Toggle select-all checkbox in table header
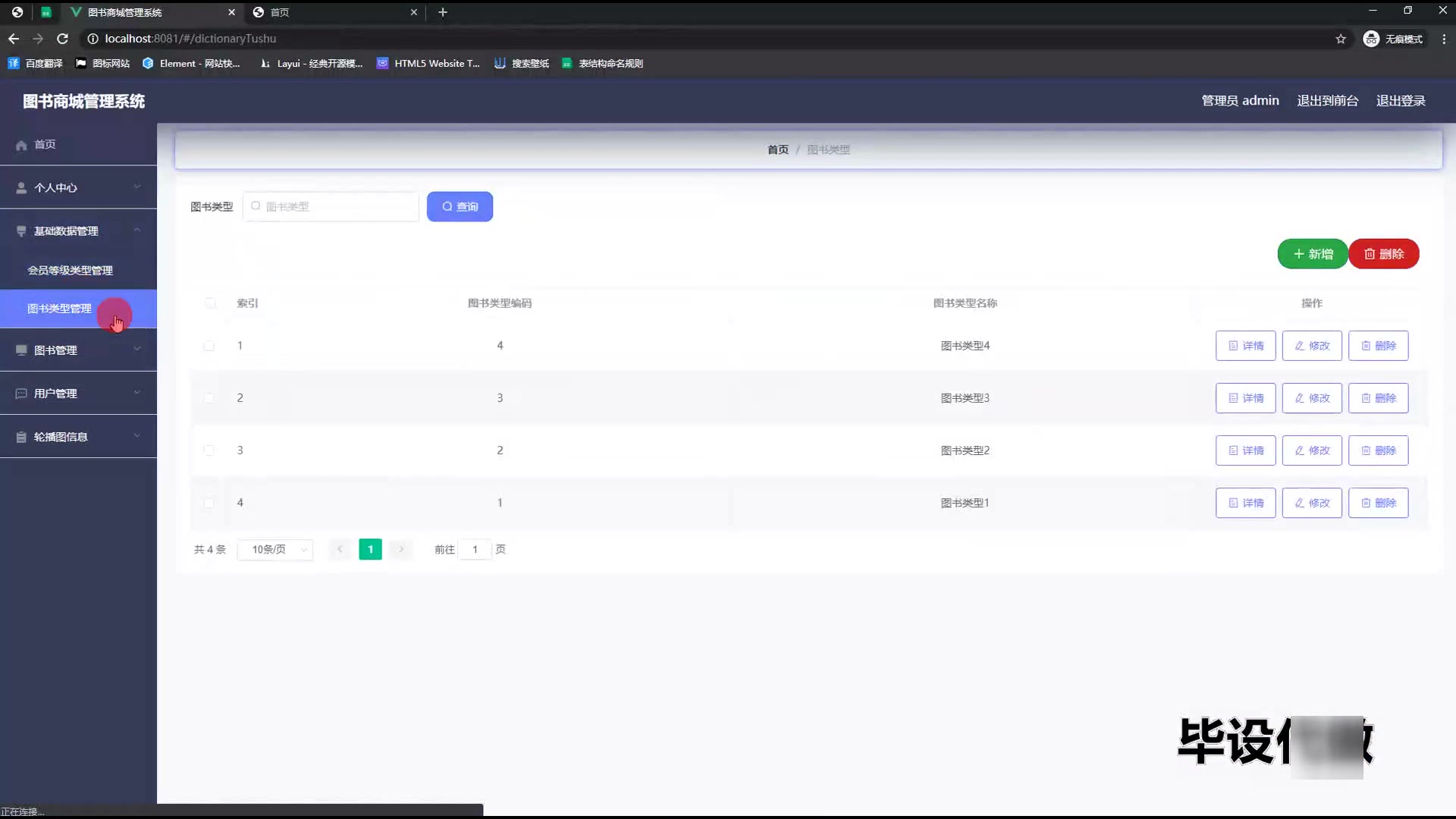Image resolution: width=1456 pixels, height=819 pixels. click(x=210, y=303)
